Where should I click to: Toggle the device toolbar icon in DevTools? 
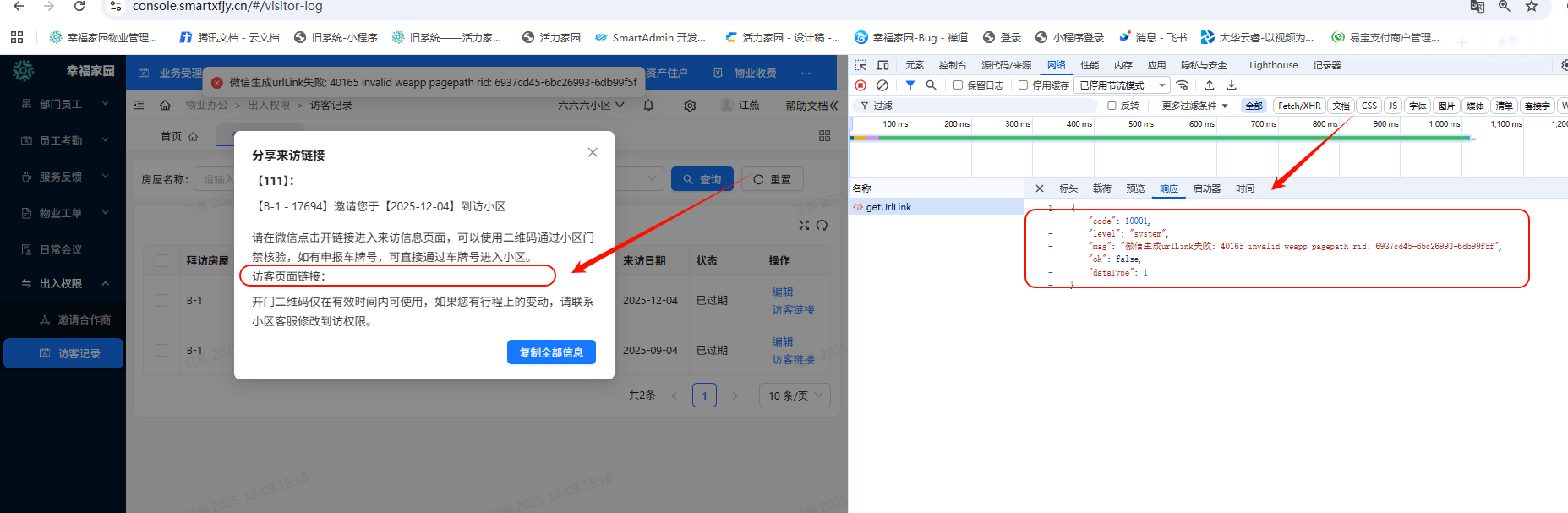tap(882, 65)
